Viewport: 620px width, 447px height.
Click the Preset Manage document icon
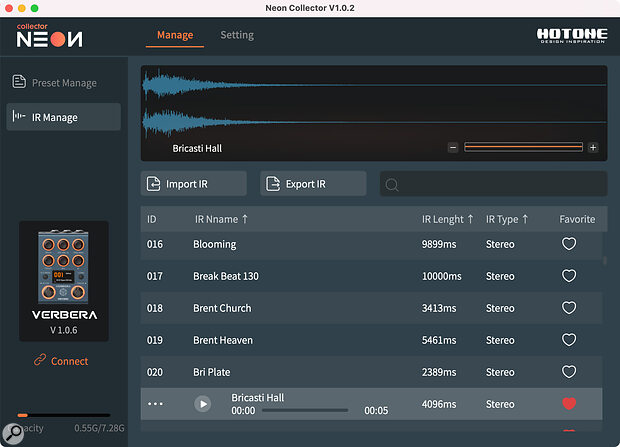(x=19, y=81)
